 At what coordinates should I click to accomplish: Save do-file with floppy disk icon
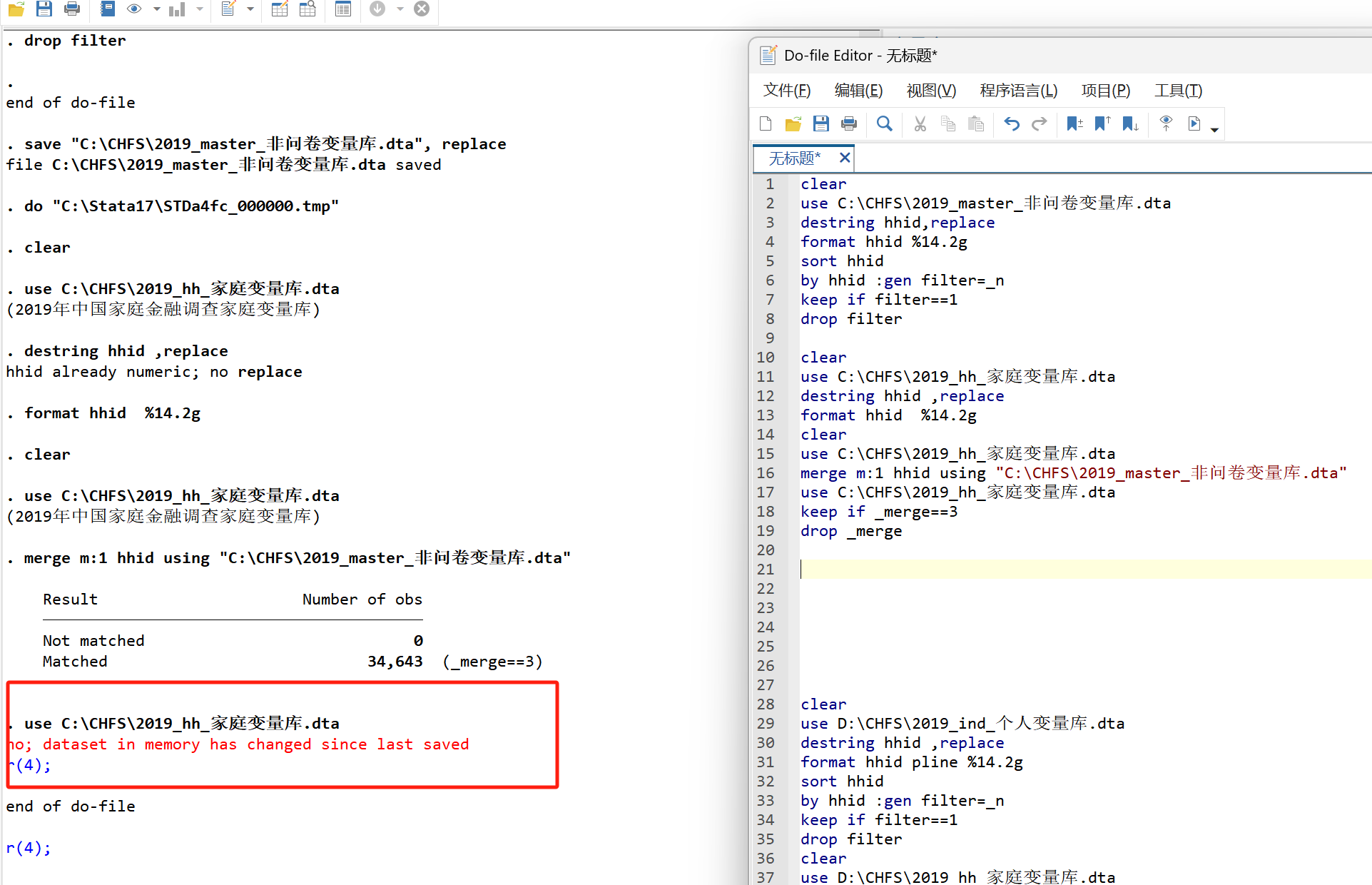tap(820, 124)
